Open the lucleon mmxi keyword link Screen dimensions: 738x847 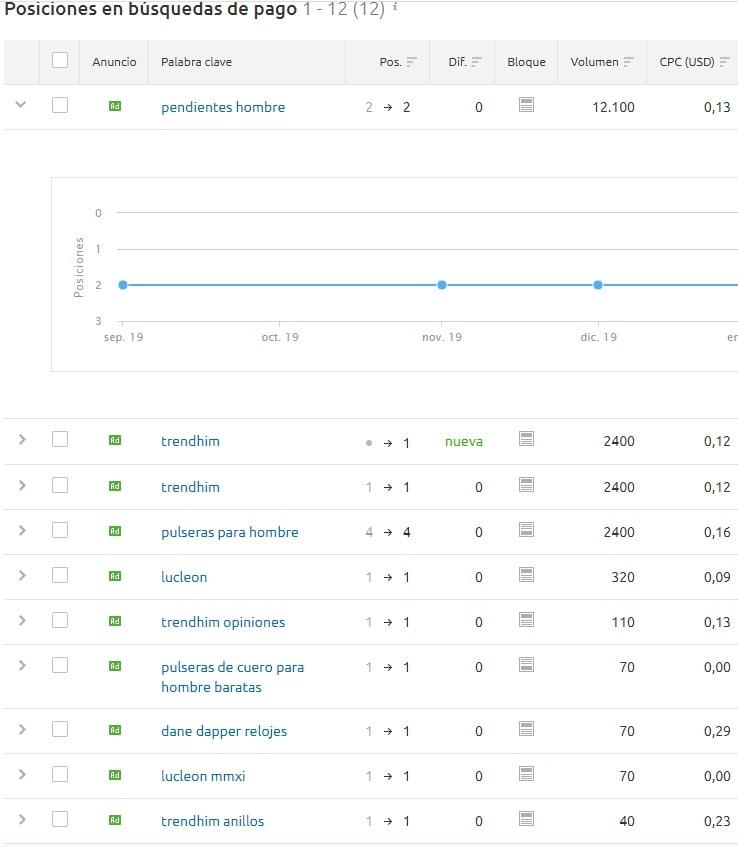(203, 776)
